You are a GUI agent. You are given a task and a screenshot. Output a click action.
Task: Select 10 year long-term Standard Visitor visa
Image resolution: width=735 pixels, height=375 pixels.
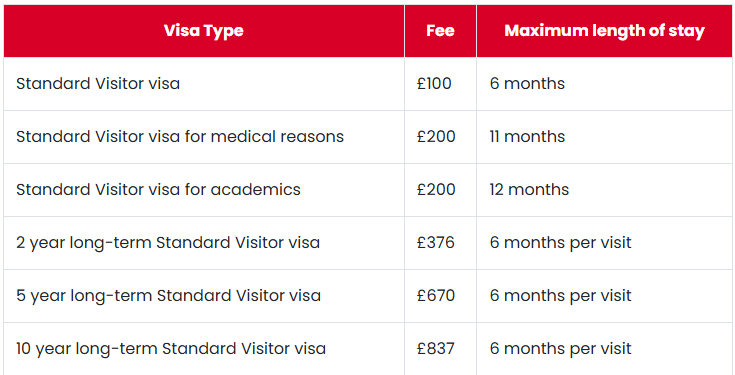pos(171,349)
